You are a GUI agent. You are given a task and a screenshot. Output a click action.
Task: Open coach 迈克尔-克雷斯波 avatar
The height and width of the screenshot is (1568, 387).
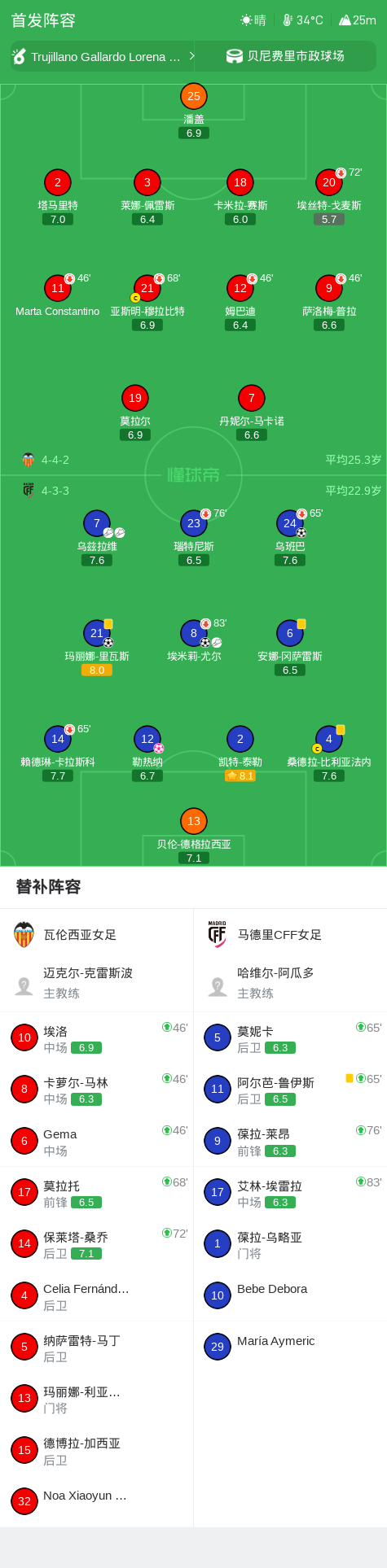click(24, 986)
